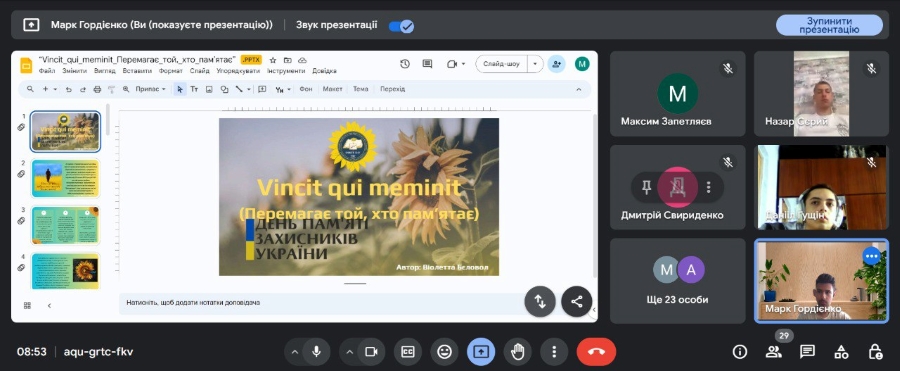900x371 pixels.
Task: Open the Вигляд menu
Action: tap(104, 71)
